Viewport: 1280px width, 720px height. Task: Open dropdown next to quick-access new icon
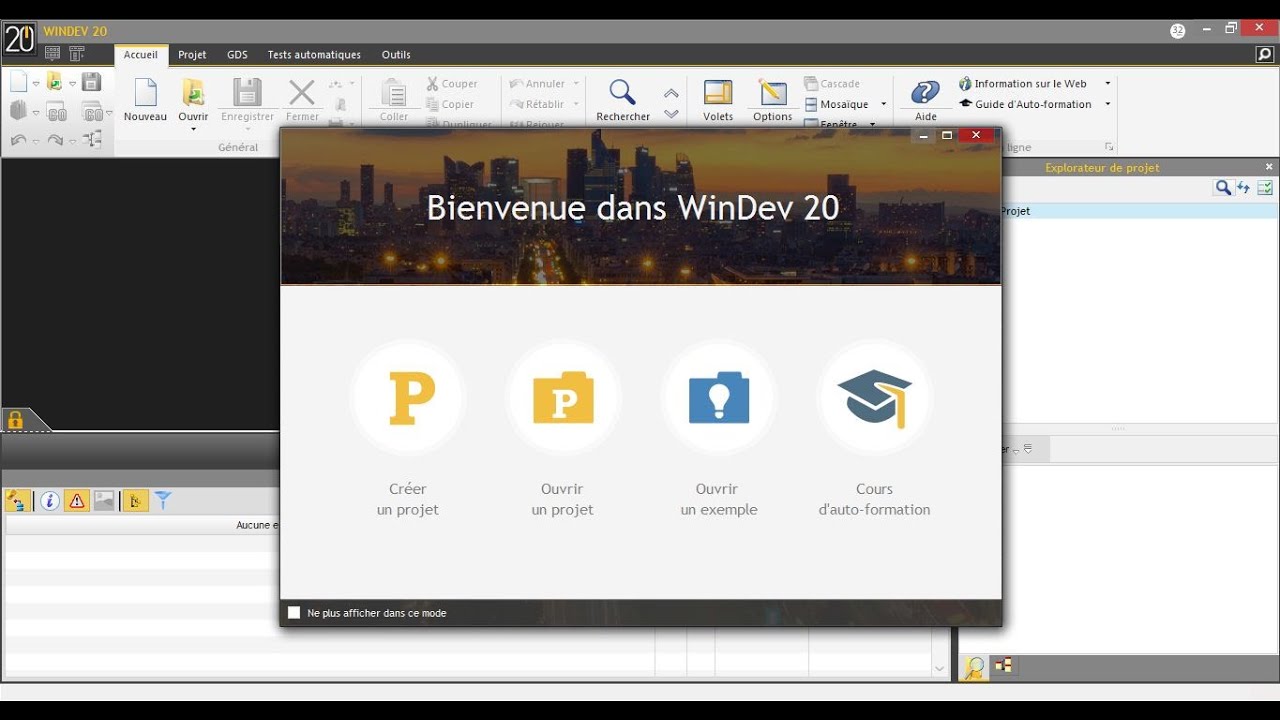36,84
